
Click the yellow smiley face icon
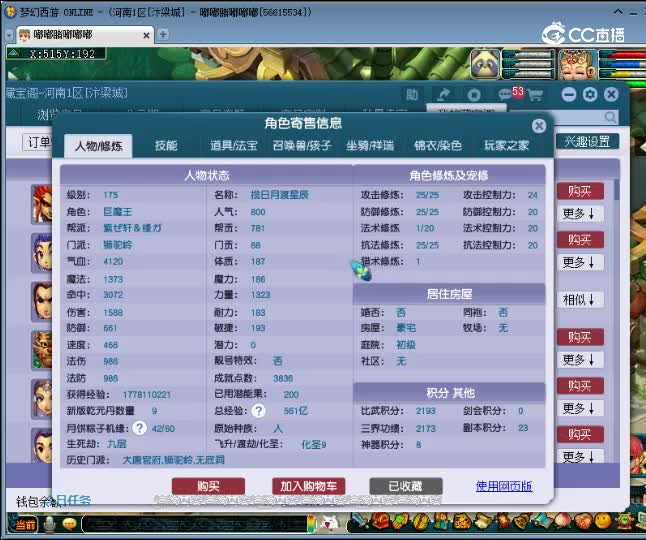(x=603, y=521)
